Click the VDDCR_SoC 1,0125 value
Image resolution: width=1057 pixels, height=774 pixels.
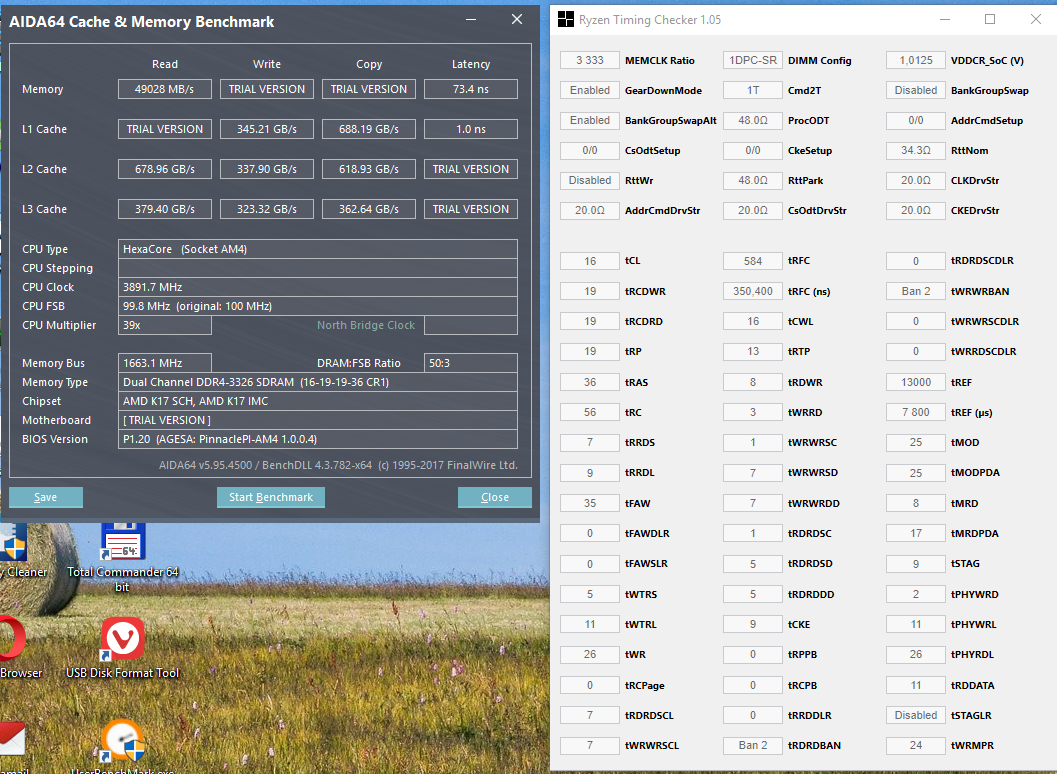tap(916, 60)
